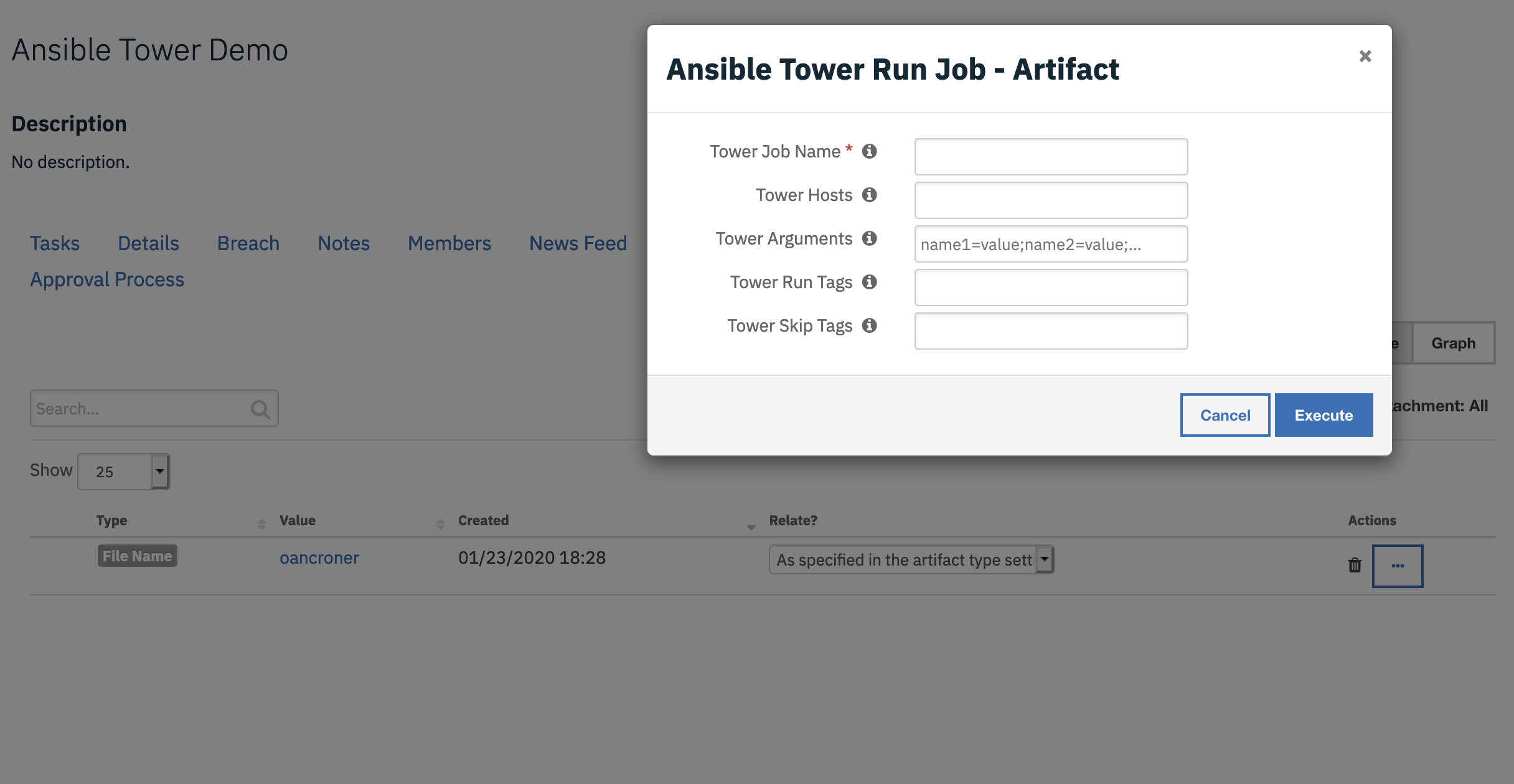Click the Relate? column header
This screenshot has width=1514, height=784.
point(793,520)
